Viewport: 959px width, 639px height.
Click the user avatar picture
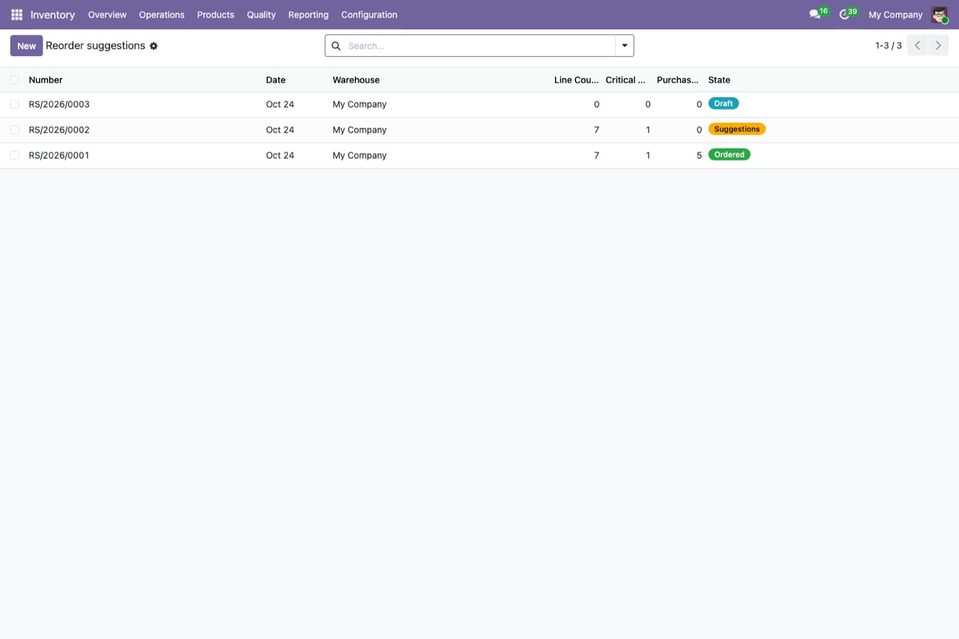[939, 15]
